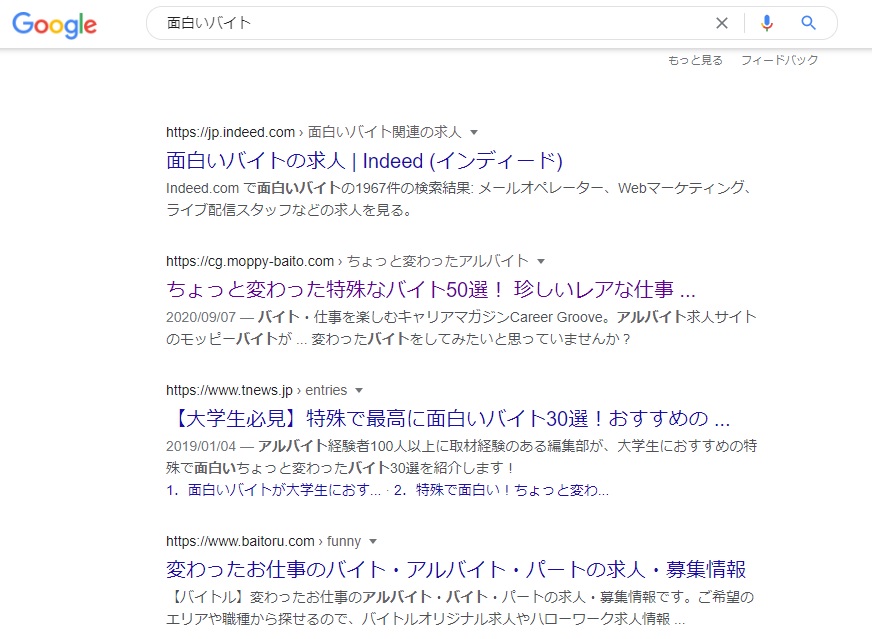This screenshot has width=872, height=639.
Task: Clear the search query with X icon
Action: pos(721,23)
